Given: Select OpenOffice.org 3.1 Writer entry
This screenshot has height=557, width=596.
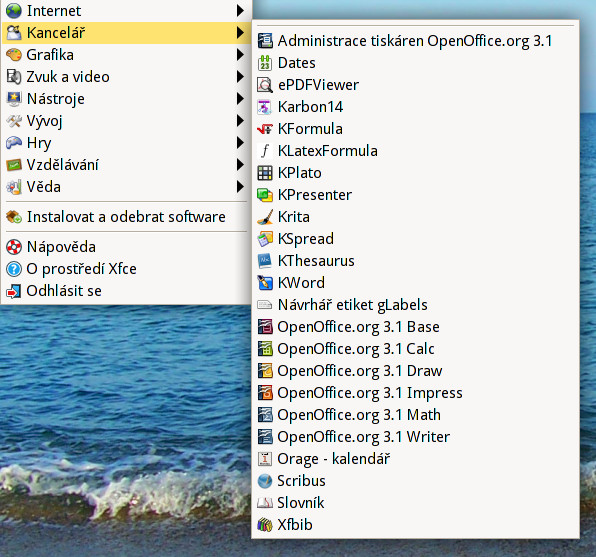Looking at the screenshot, I should [415, 437].
